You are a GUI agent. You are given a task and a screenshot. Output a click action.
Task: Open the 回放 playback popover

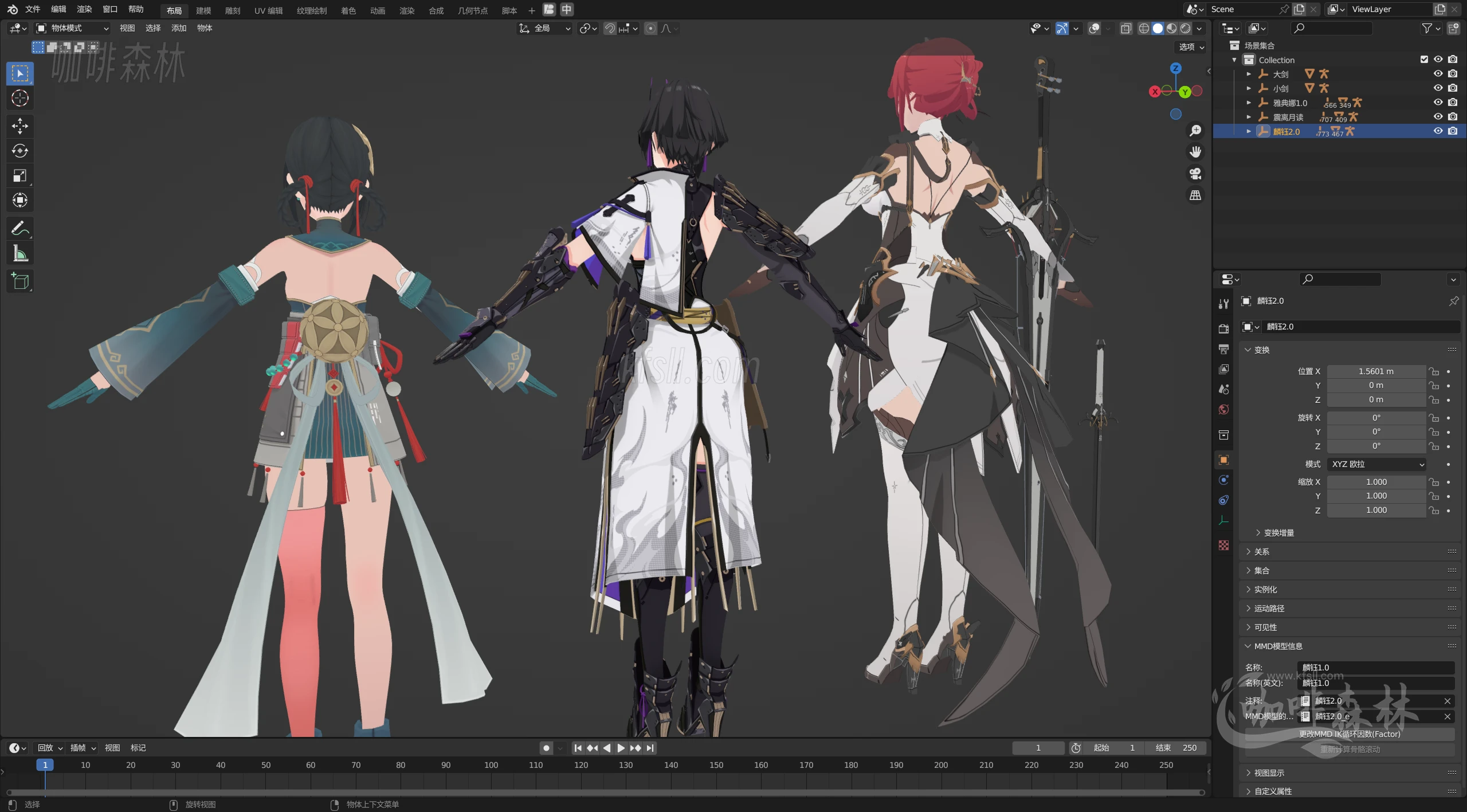click(x=50, y=748)
